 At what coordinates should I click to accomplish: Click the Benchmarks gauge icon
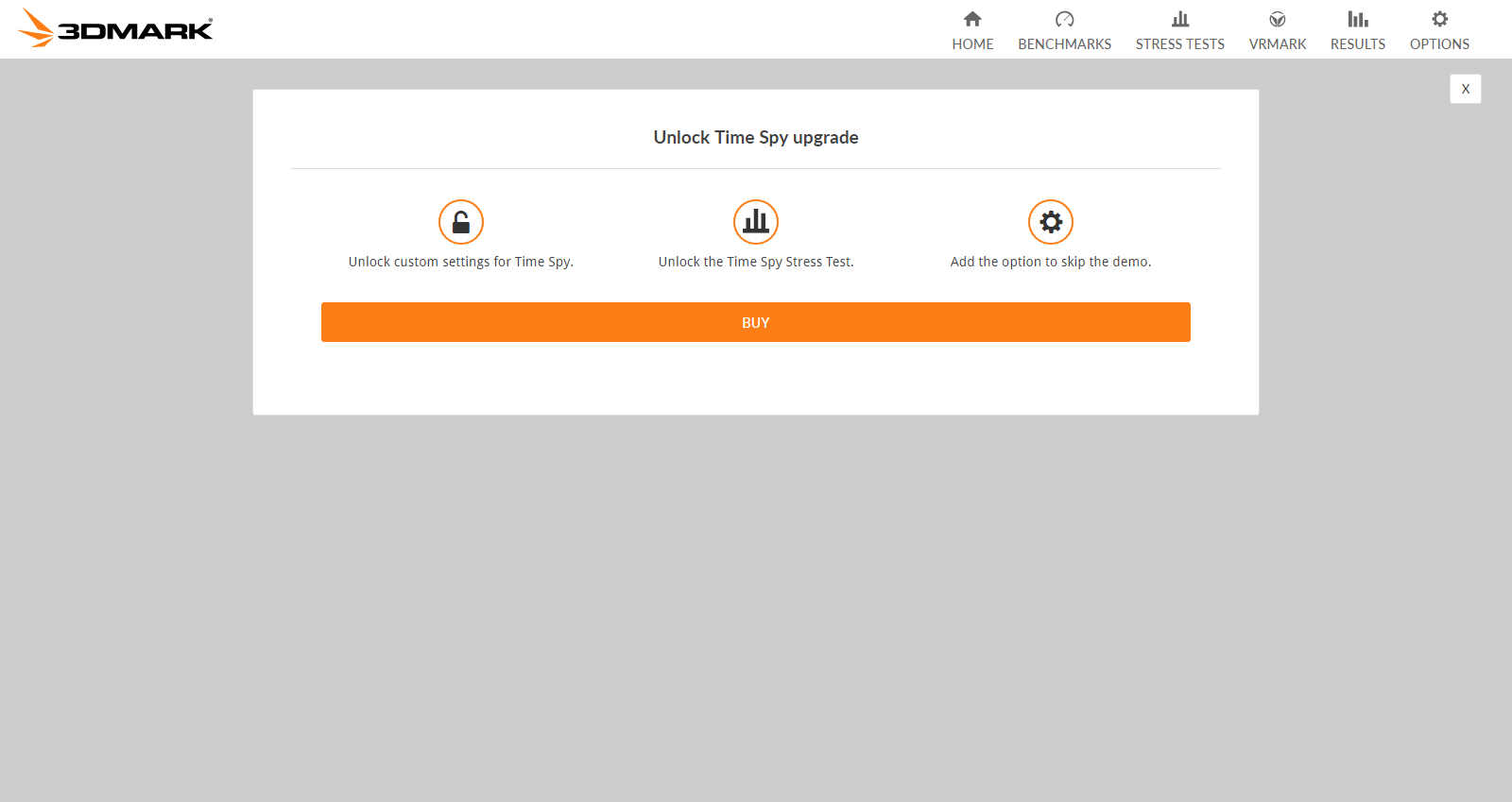(1065, 19)
